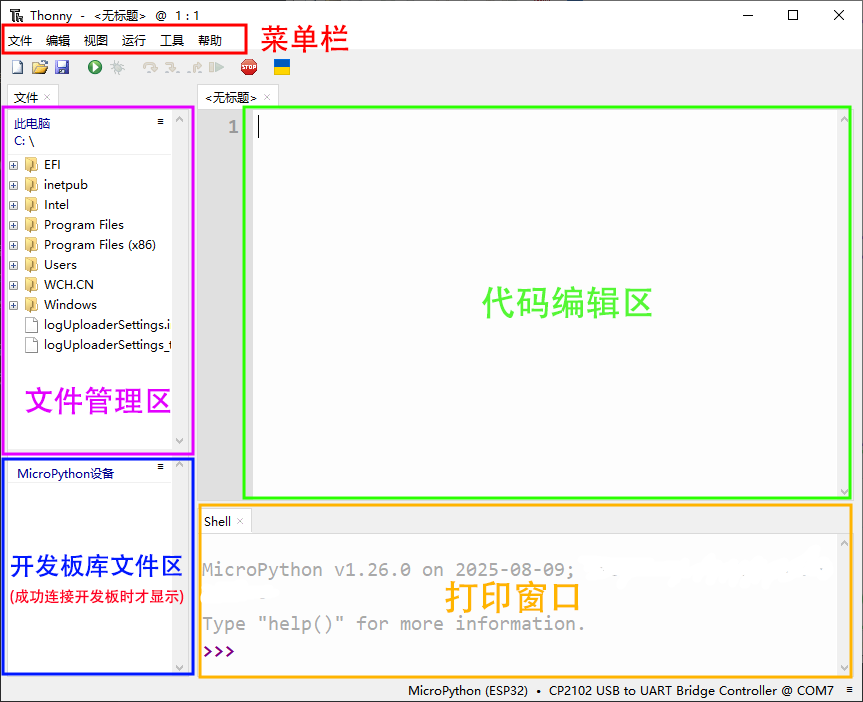This screenshot has height=702, width=863.
Task: Open the status bar hamburger menu
Action: point(849,689)
